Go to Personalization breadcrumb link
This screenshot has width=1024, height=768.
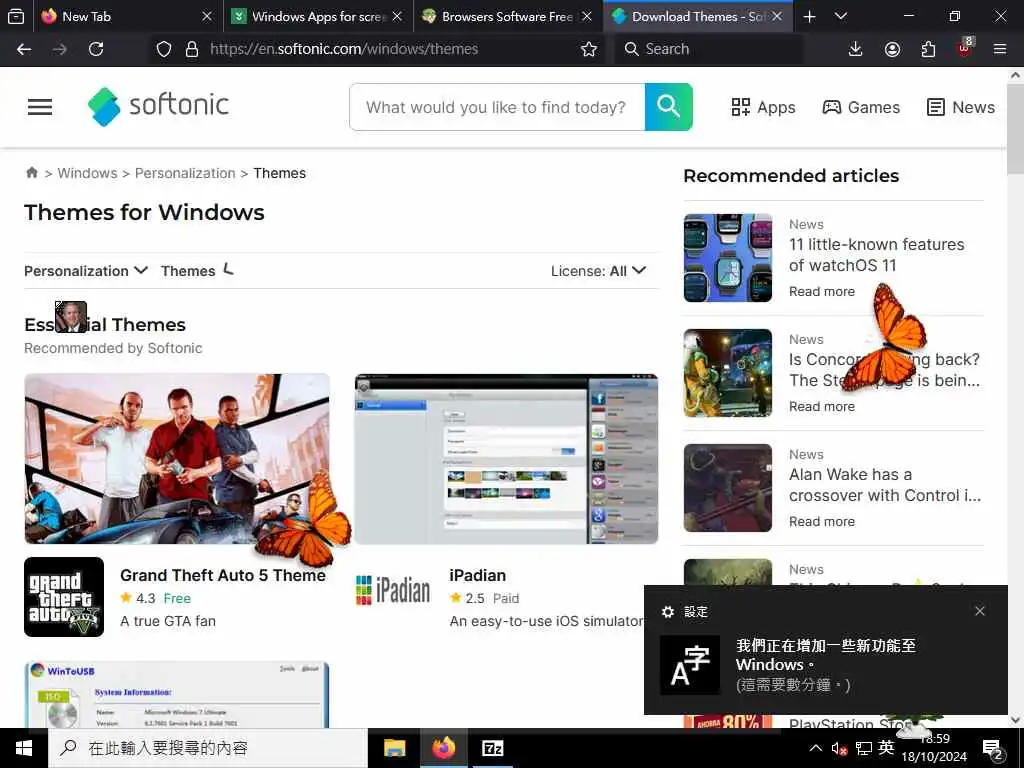click(185, 173)
